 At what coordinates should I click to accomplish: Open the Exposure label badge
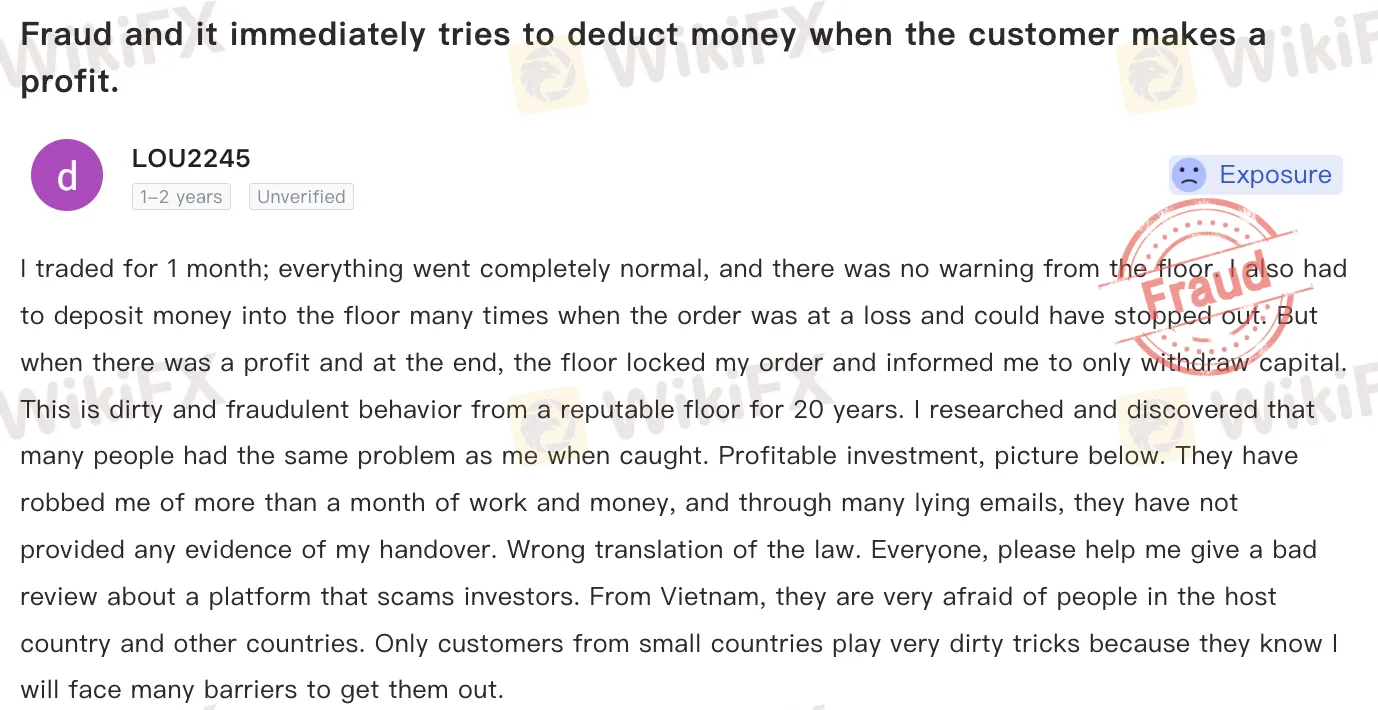pos(1255,175)
